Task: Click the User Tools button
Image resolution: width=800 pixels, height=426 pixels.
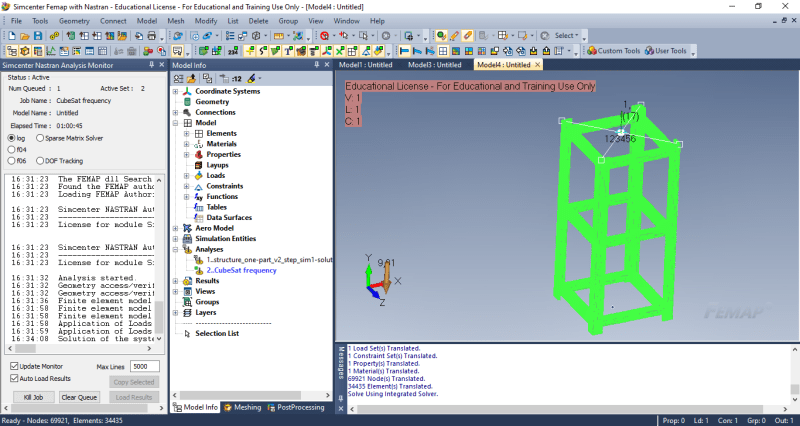Action: pyautogui.click(x=666, y=51)
